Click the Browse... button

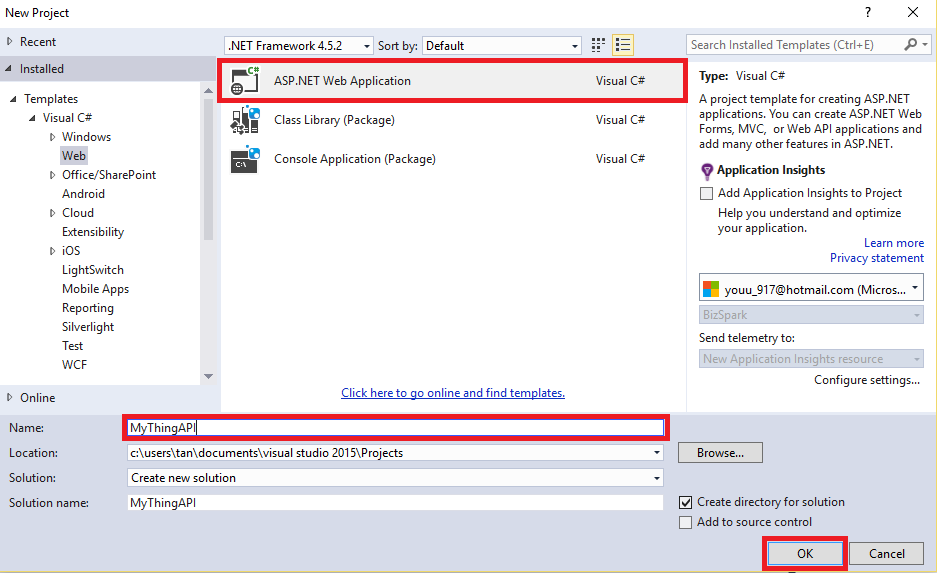(720, 453)
